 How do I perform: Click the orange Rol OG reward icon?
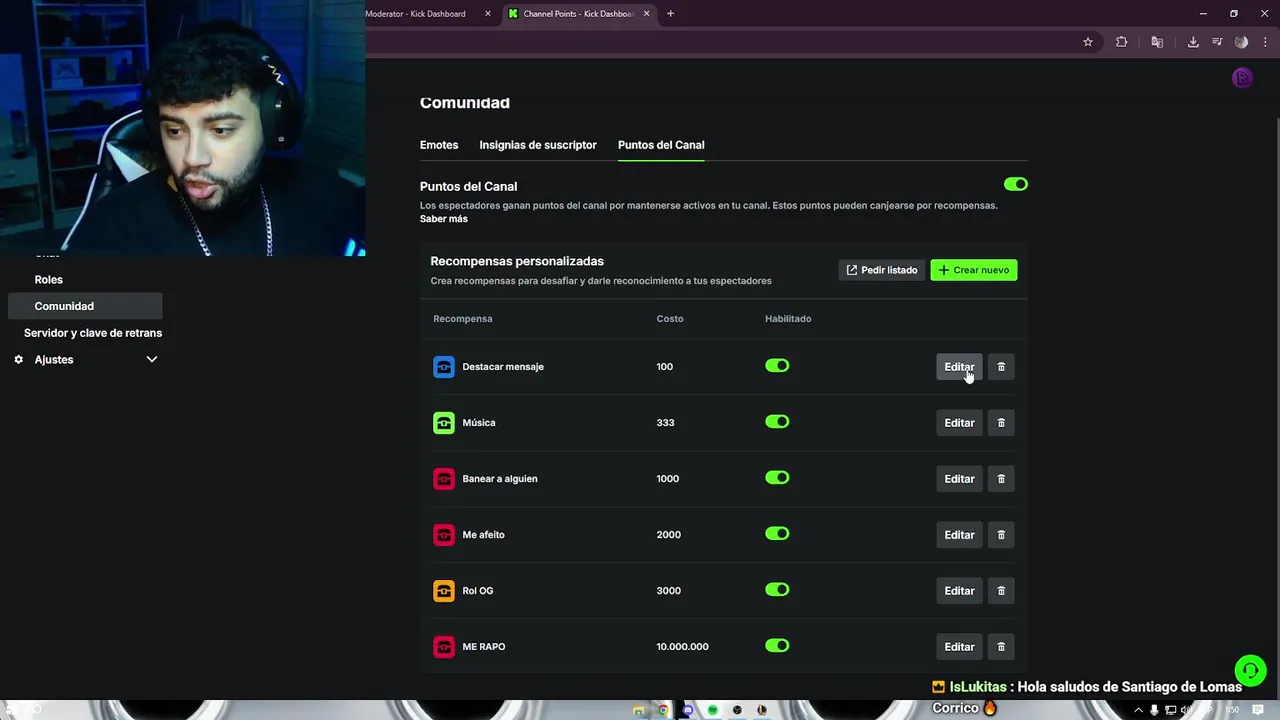443,591
